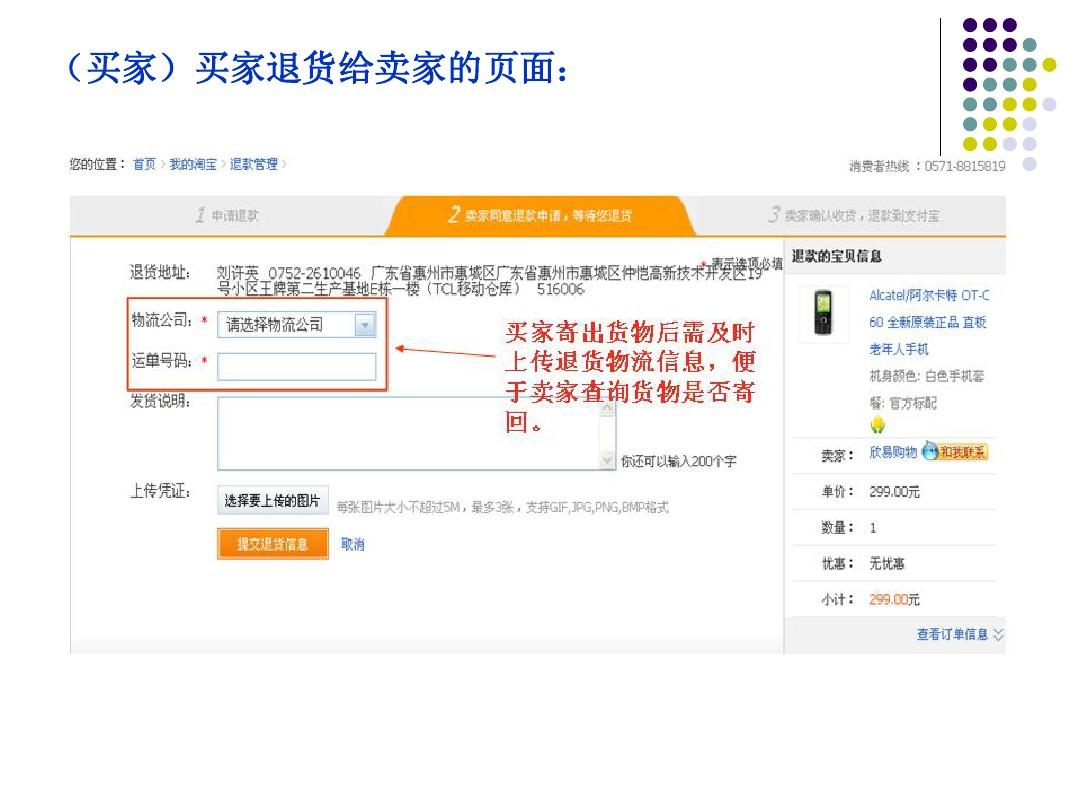Select step 2 卖家同意退款申请 tab
This screenshot has width=1080, height=810.
click(539, 216)
